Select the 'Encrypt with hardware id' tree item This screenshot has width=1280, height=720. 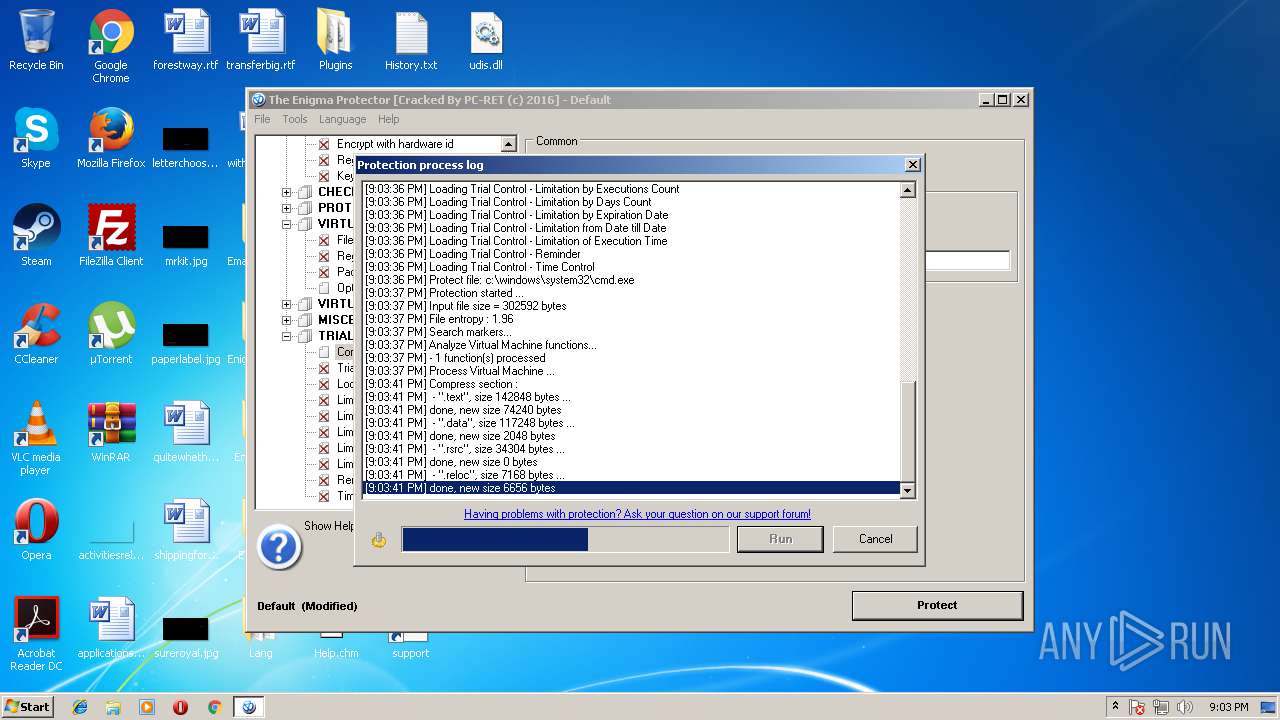(x=395, y=144)
